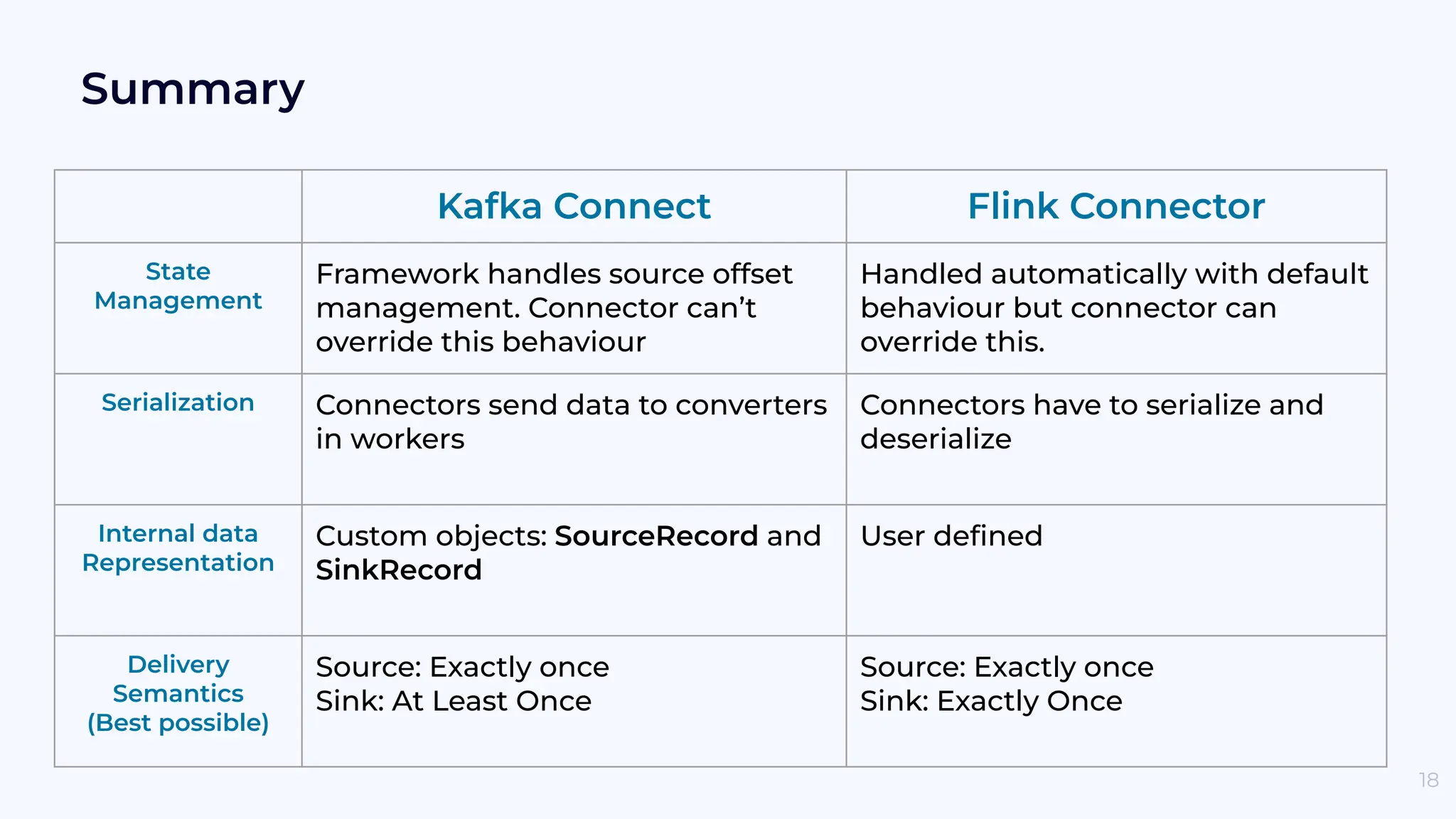Click the Serialization row label
The height and width of the screenshot is (819, 1456).
coord(178,402)
